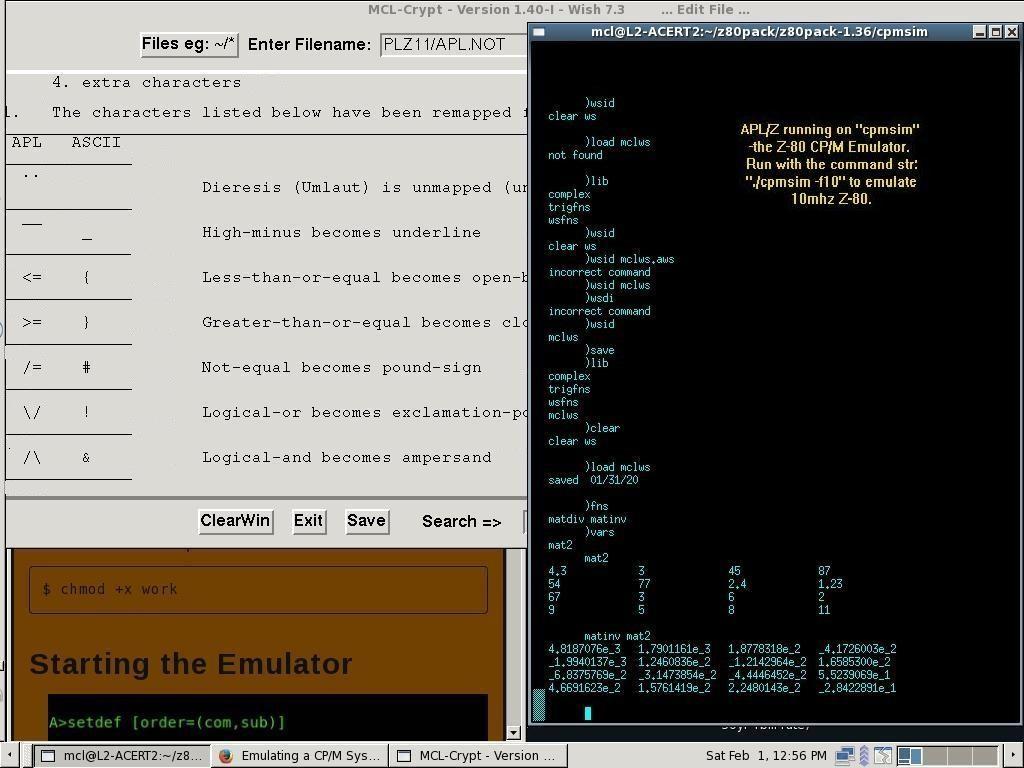
Task: Open the Edit File menu in MCL-Crypt title
Action: tap(705, 9)
